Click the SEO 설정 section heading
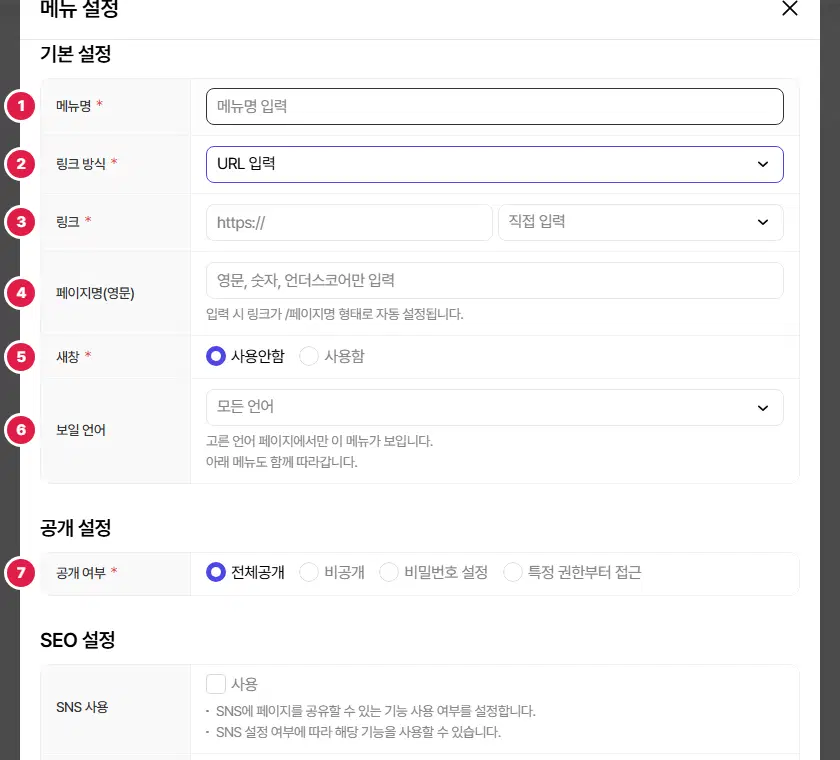The height and width of the screenshot is (760, 840). 78,640
